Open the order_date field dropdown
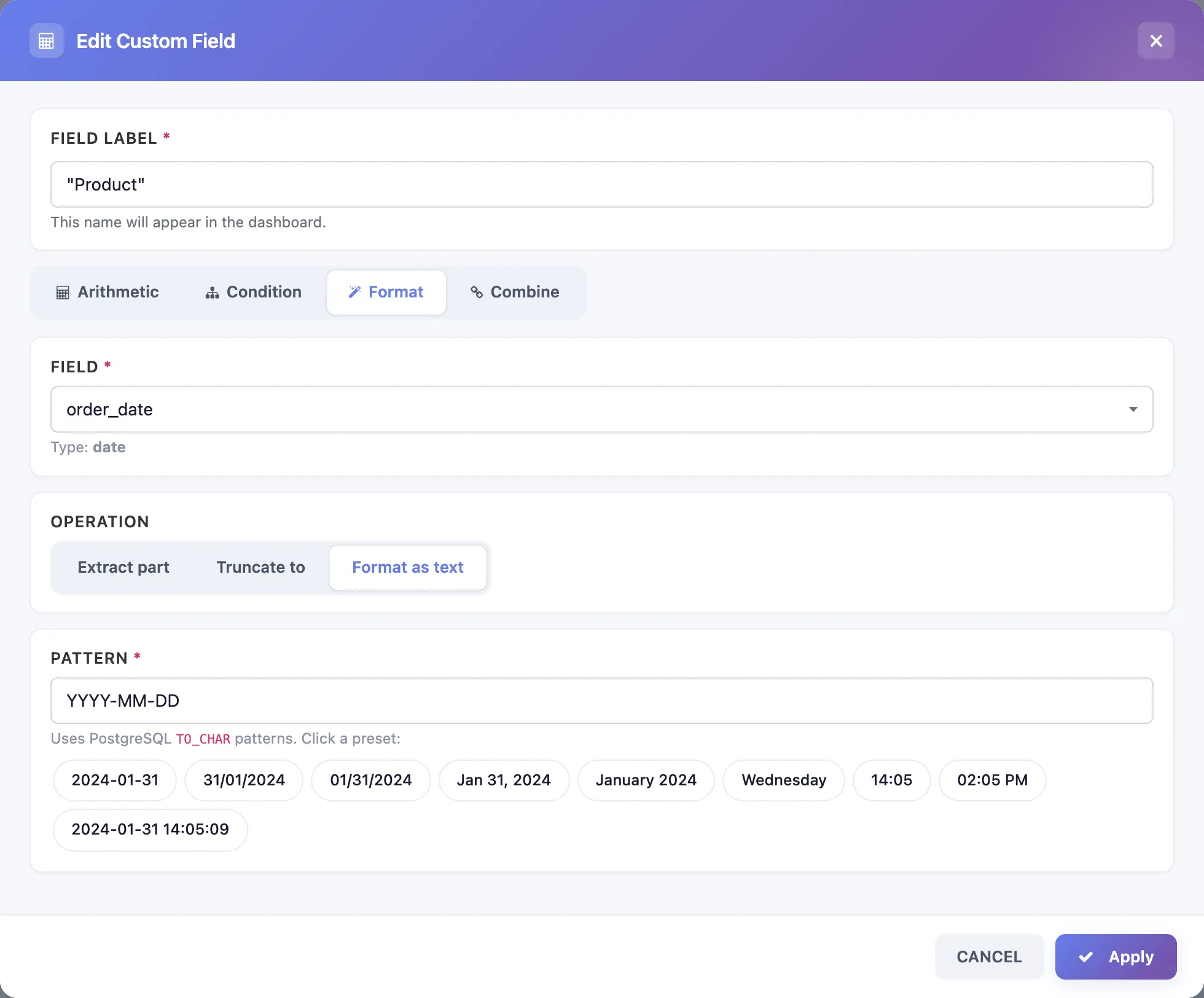 coord(602,409)
